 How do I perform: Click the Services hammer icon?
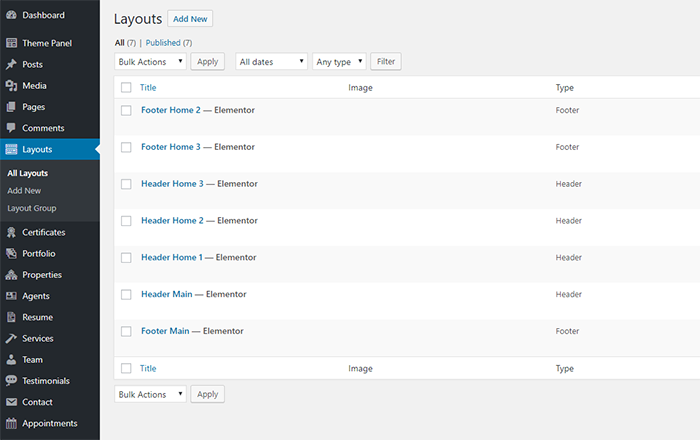(x=11, y=339)
